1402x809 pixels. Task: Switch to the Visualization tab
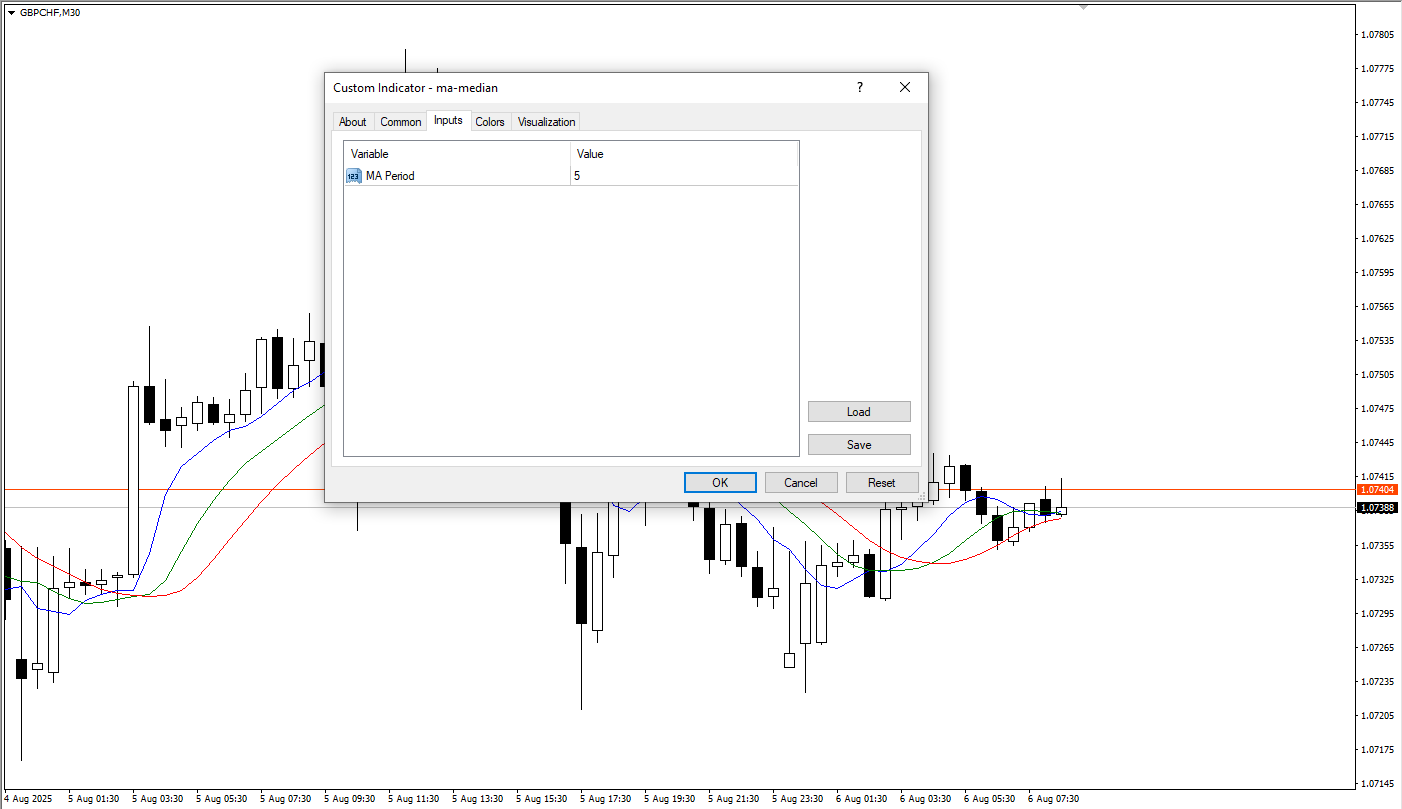546,122
